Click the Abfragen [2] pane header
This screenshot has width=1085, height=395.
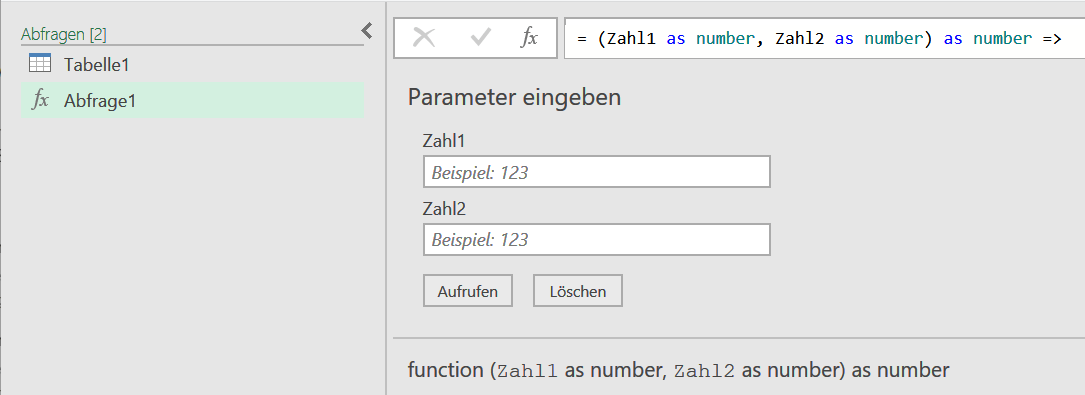tap(64, 34)
